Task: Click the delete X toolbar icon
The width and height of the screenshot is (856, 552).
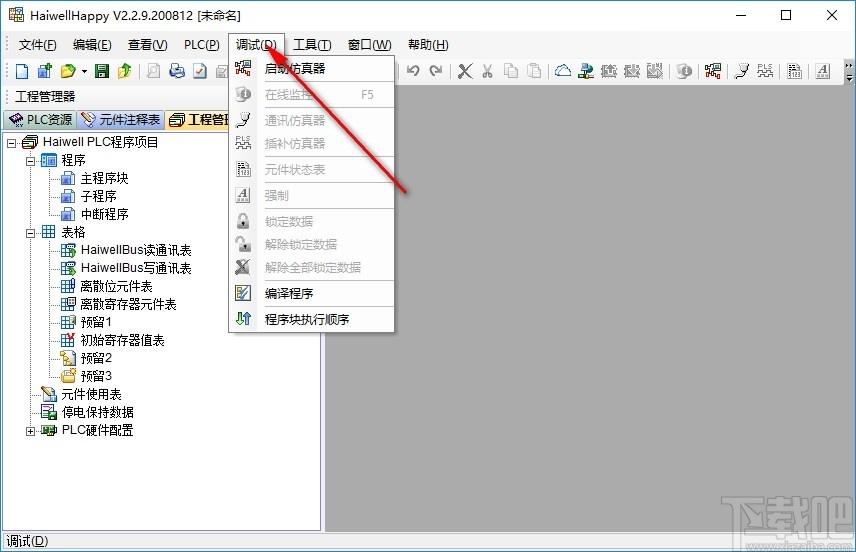Action: click(x=465, y=71)
